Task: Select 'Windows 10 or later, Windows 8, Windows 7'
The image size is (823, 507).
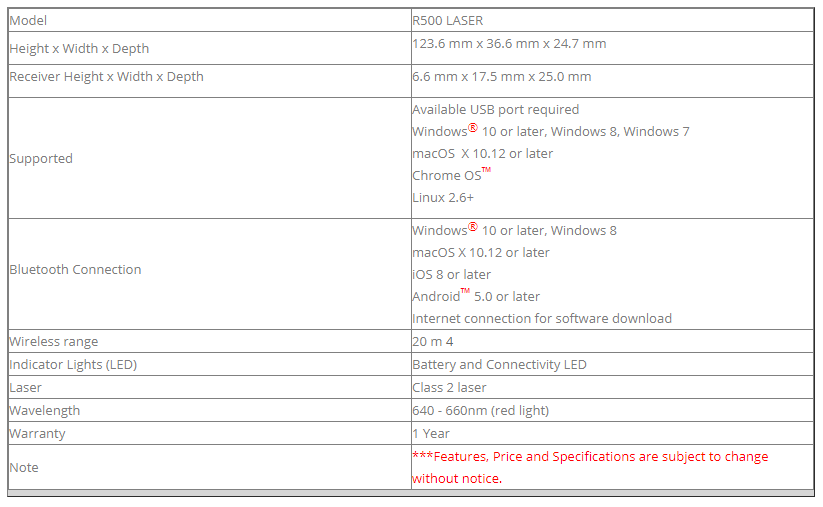Action: pyautogui.click(x=551, y=131)
